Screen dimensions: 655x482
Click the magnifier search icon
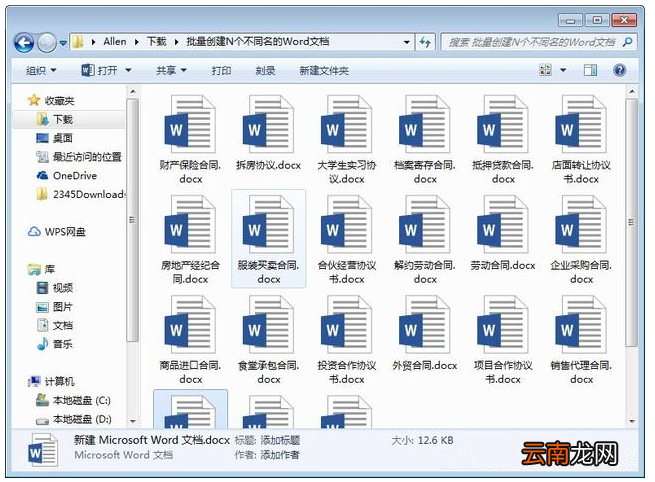[x=627, y=42]
